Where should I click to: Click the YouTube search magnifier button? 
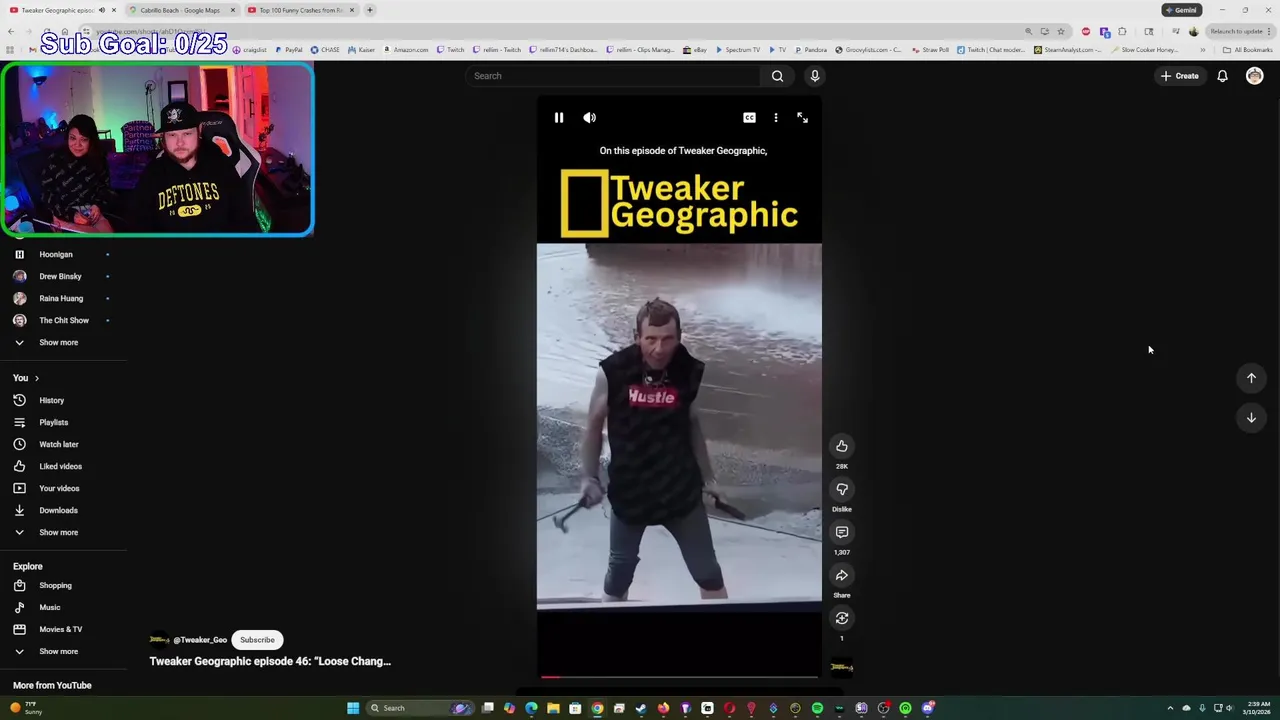click(777, 76)
